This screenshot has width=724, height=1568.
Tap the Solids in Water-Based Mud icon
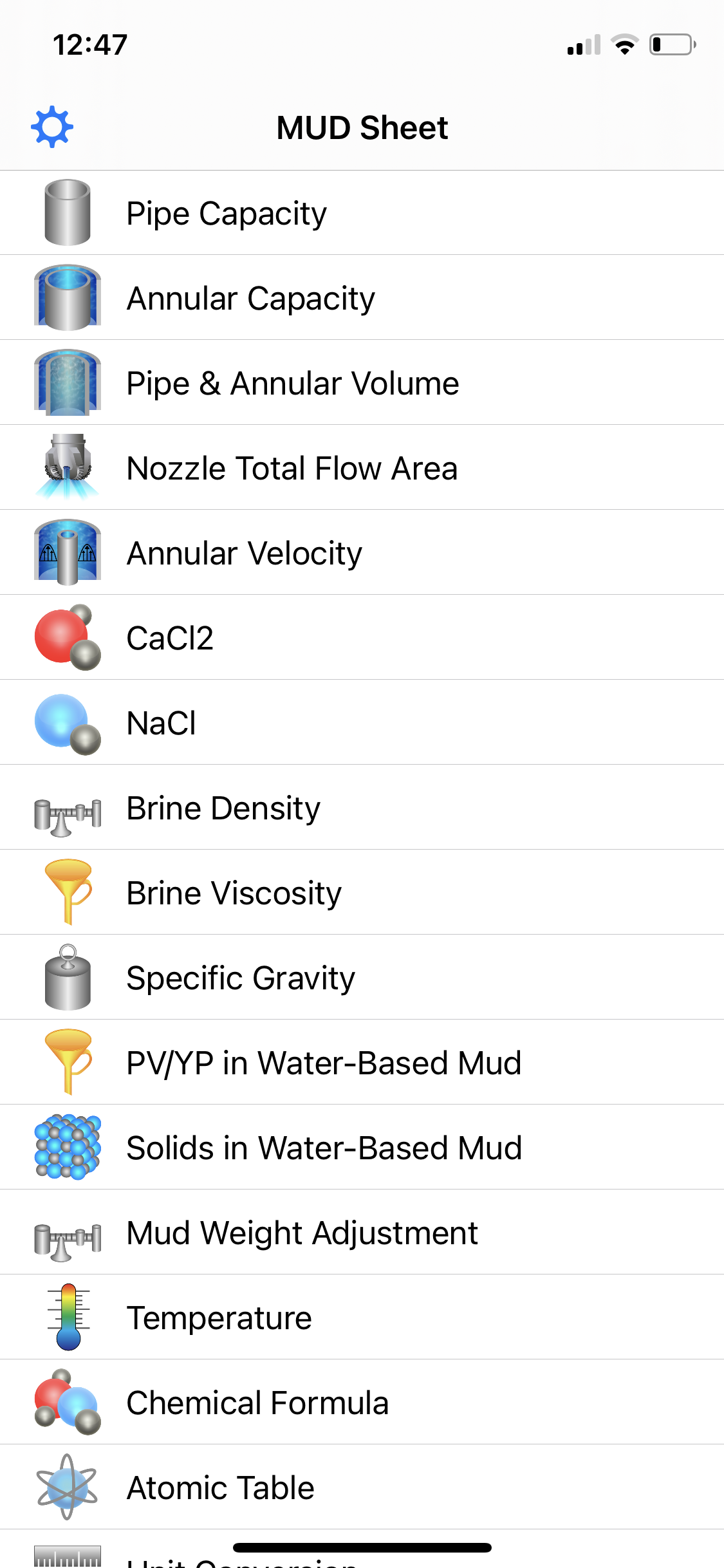tap(68, 1147)
